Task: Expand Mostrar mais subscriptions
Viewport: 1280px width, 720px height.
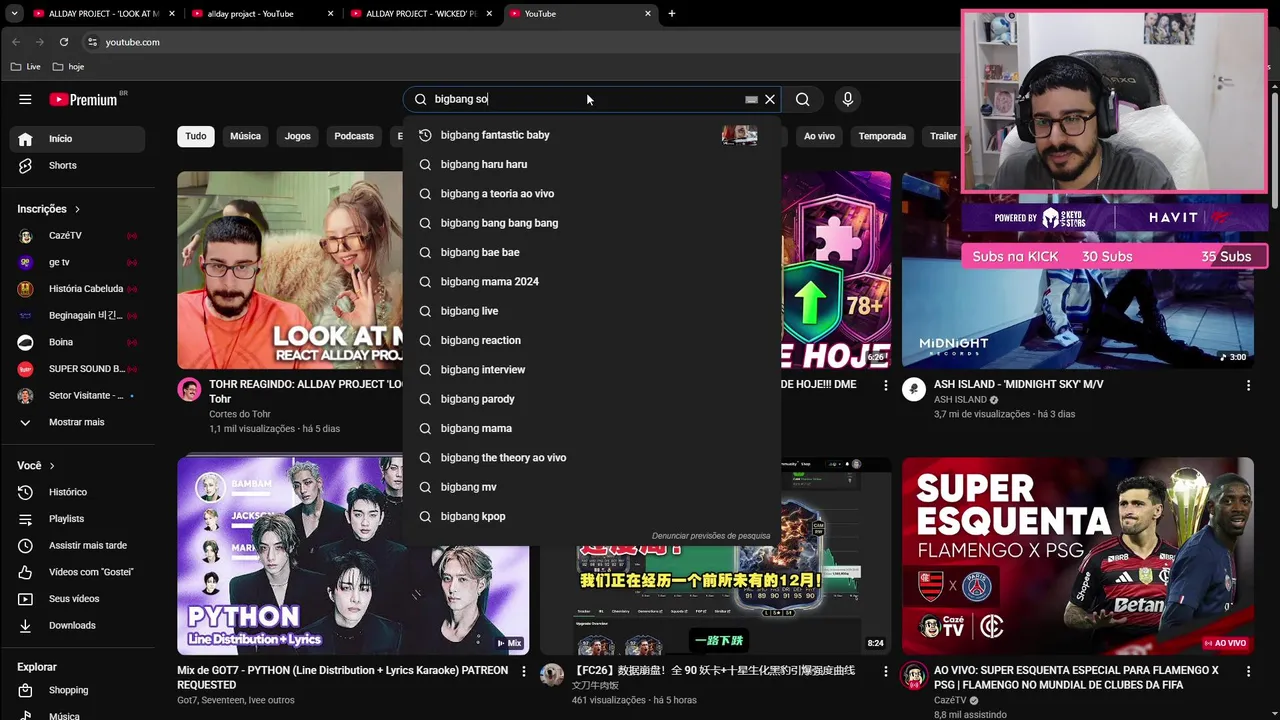Action: click(77, 422)
